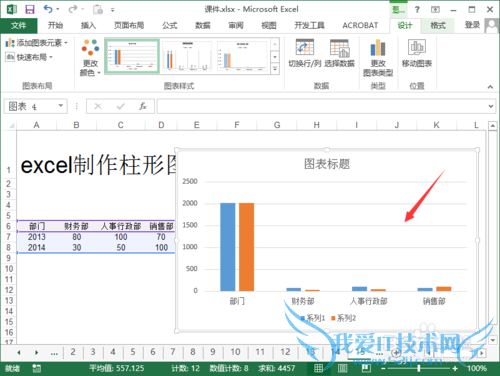Switch to Normal view in status bar
This screenshot has width=500, height=376.
318,368
